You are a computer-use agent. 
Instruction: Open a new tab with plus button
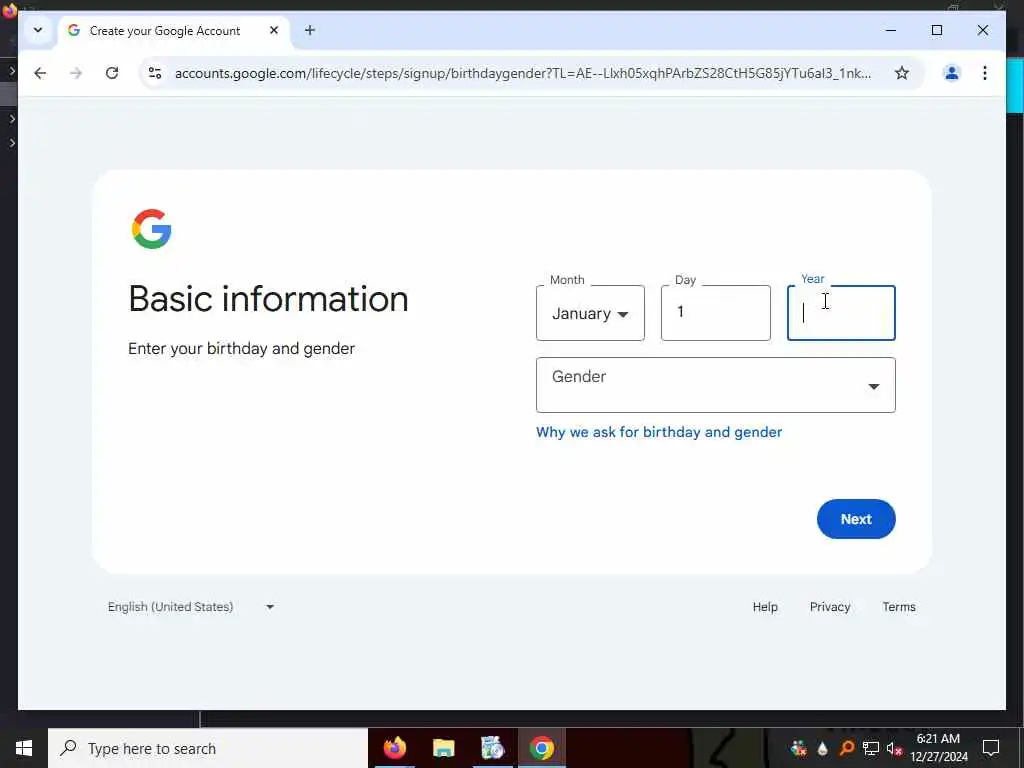(x=310, y=30)
